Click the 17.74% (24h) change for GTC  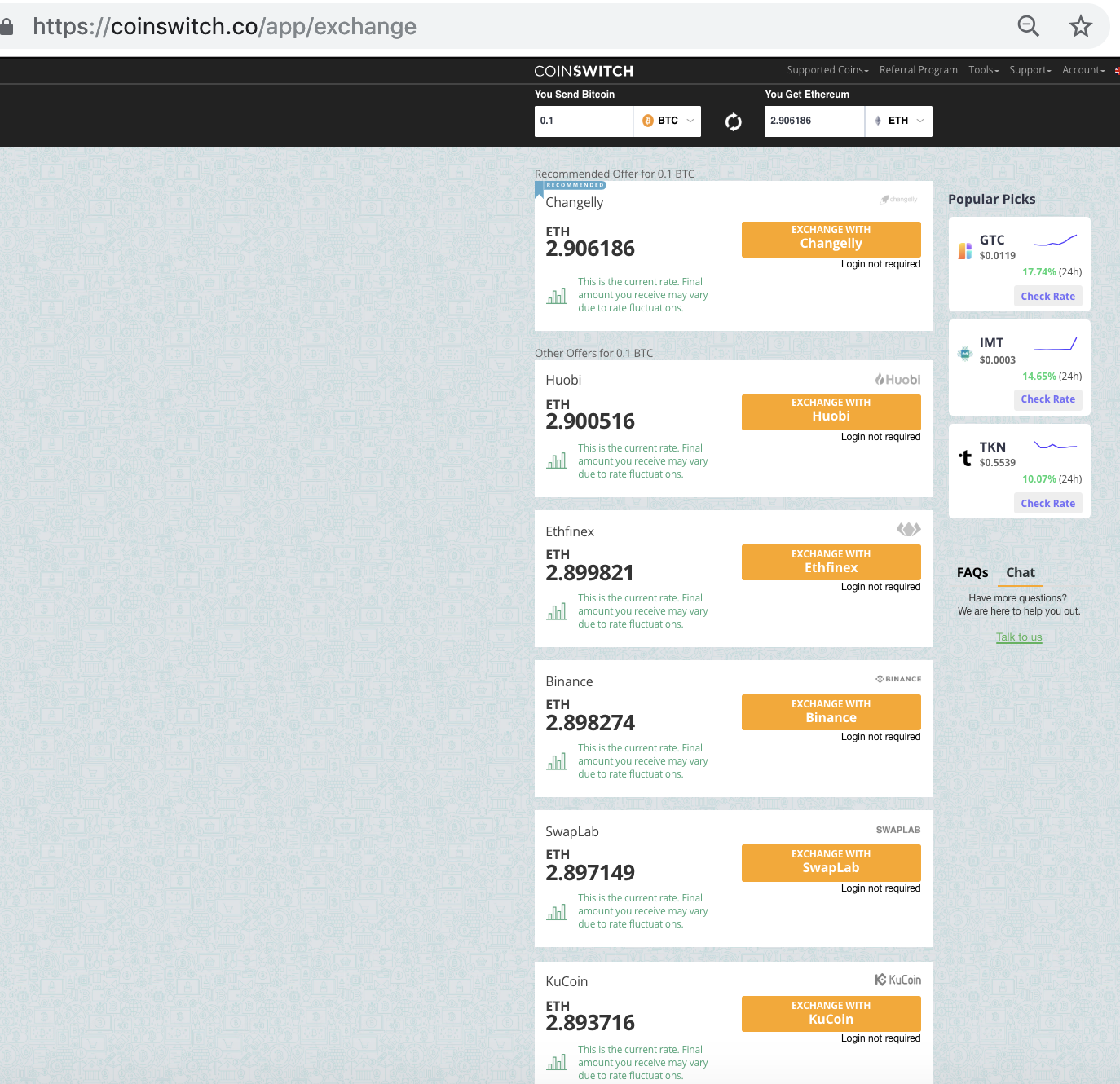[x=1052, y=272]
